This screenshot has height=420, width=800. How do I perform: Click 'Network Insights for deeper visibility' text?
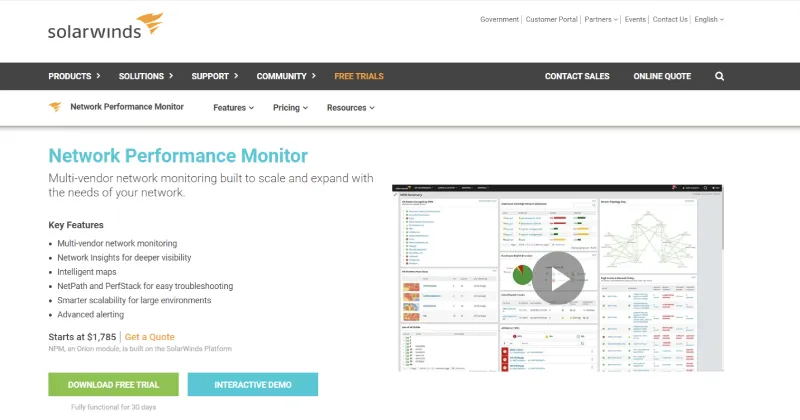tap(124, 258)
